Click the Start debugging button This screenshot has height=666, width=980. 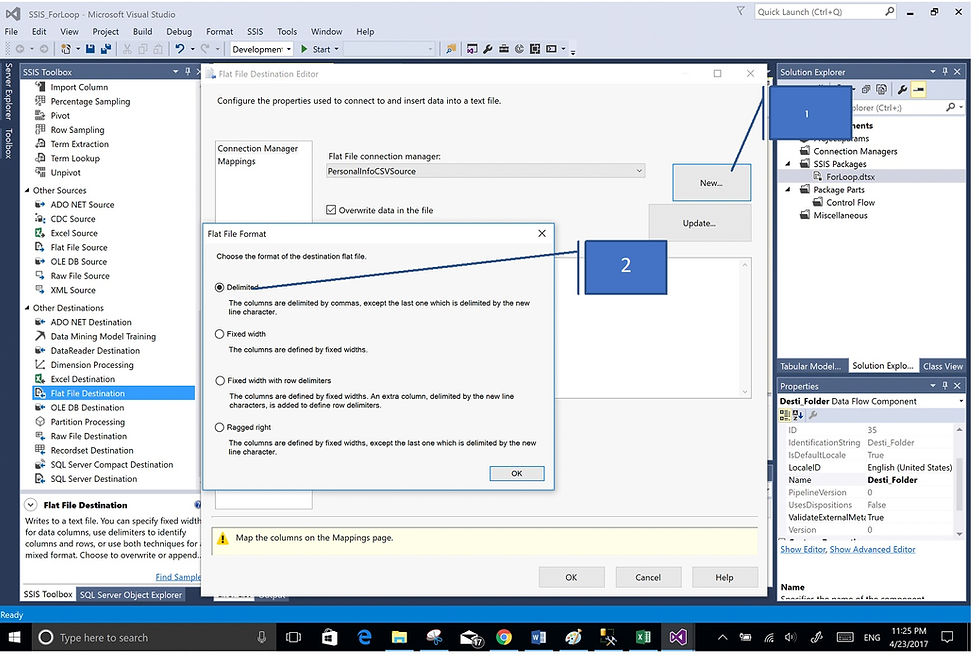(316, 49)
